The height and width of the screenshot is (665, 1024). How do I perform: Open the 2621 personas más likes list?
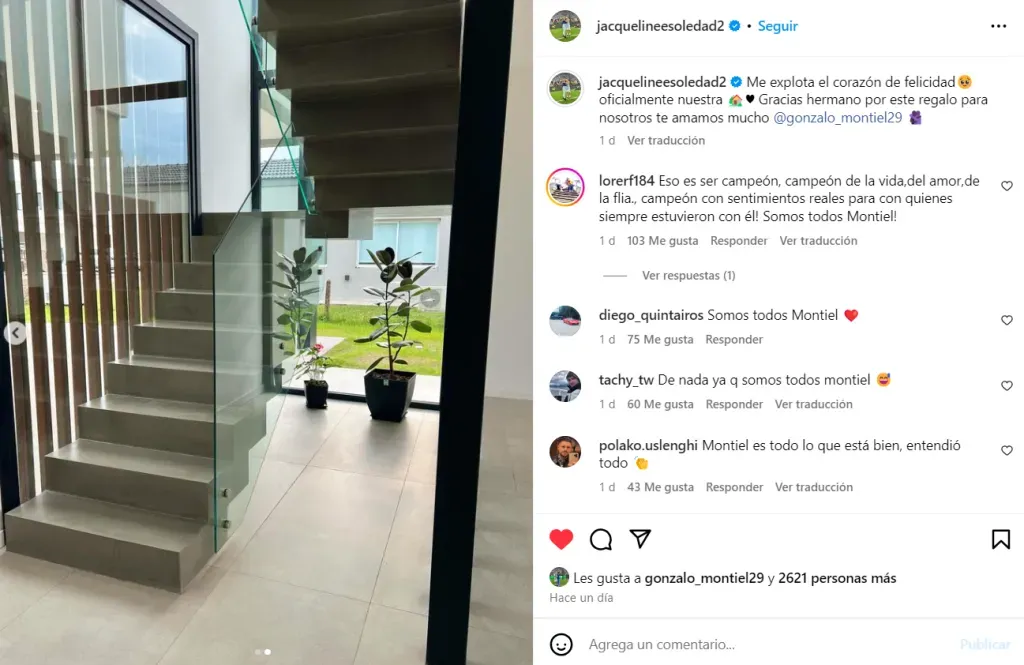[837, 578]
